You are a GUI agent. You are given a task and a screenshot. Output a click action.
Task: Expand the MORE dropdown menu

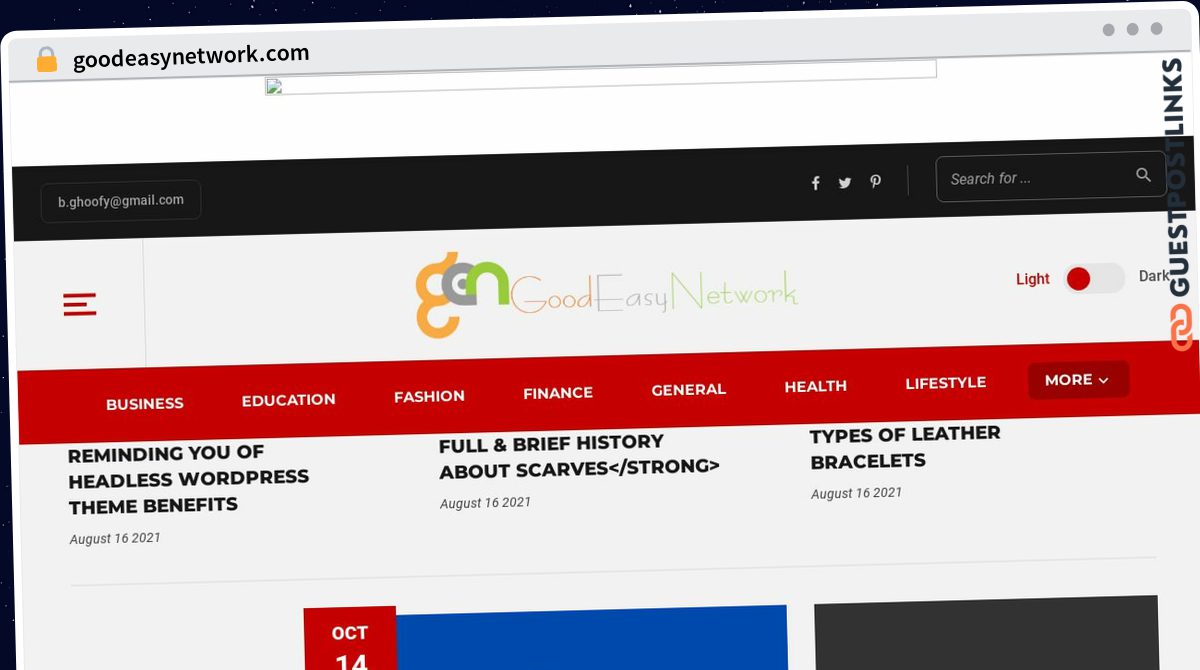1078,380
